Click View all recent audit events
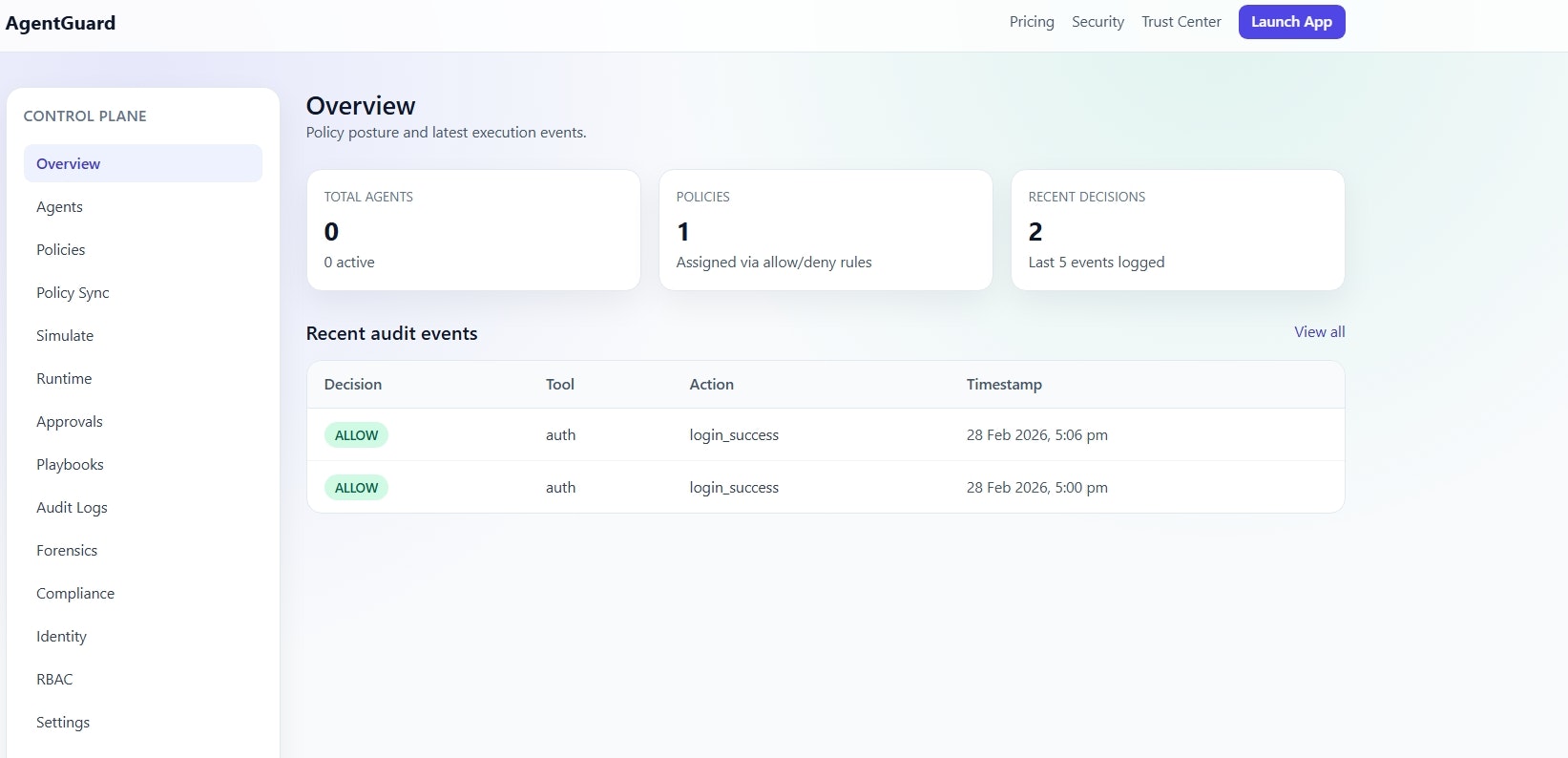The image size is (1568, 758). [x=1319, y=332]
